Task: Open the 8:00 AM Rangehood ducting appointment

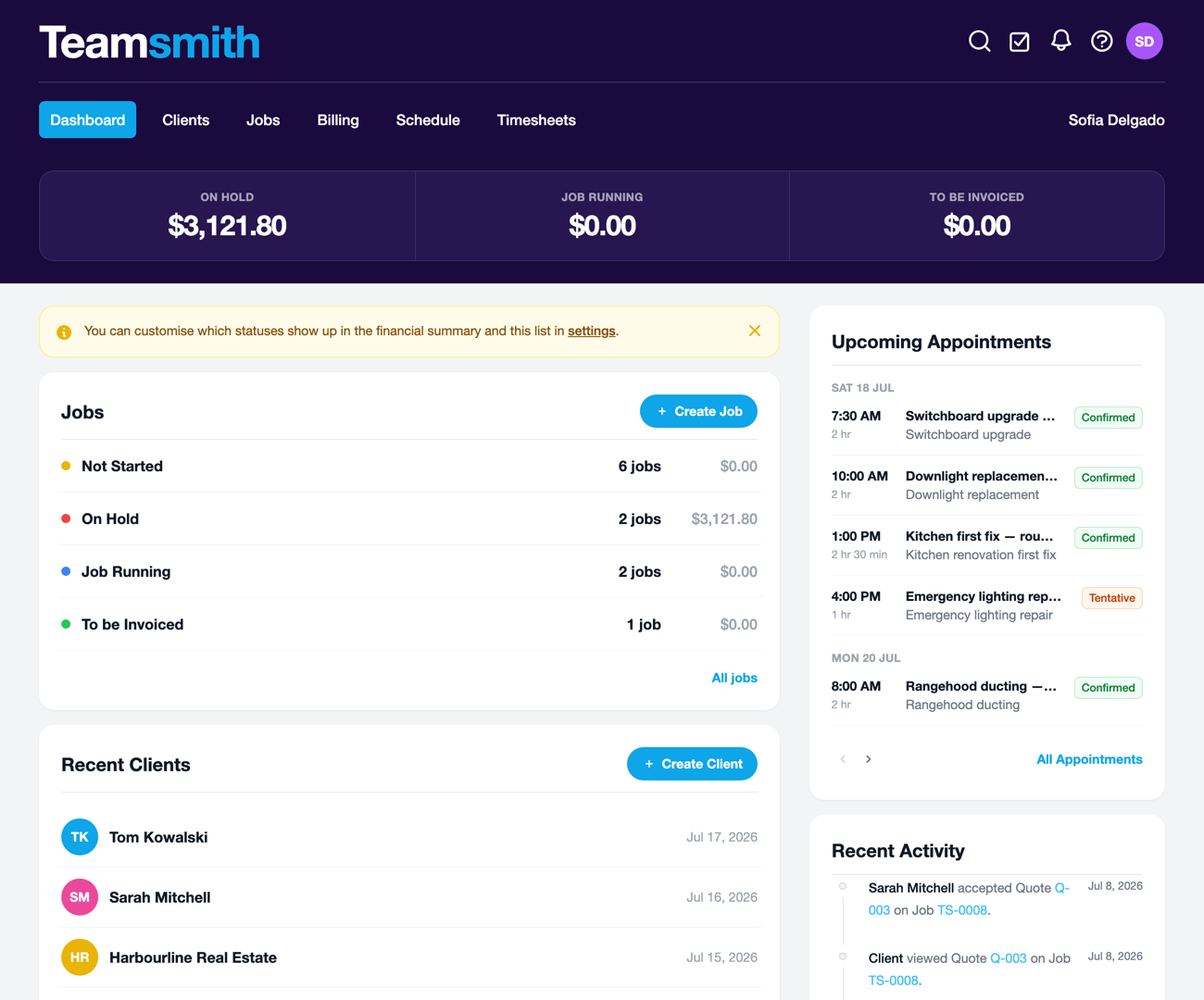Action: pos(986,695)
